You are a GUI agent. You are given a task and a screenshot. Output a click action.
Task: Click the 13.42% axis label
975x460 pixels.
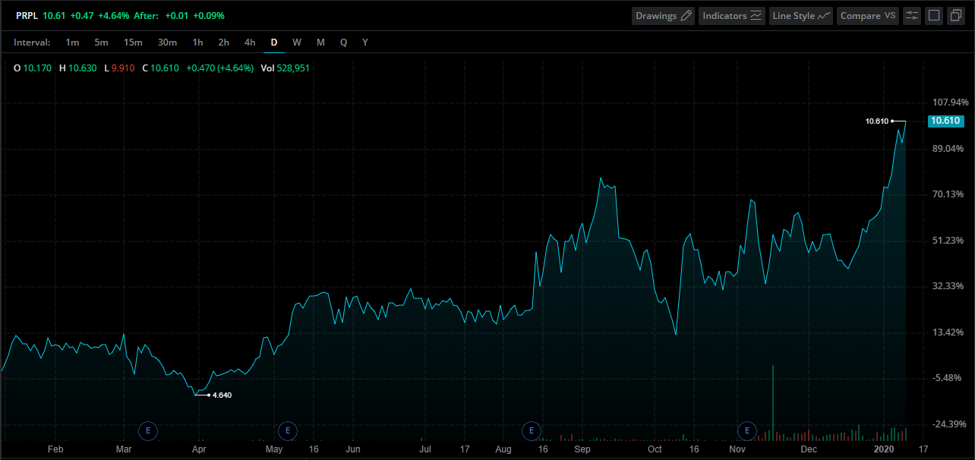(x=950, y=333)
